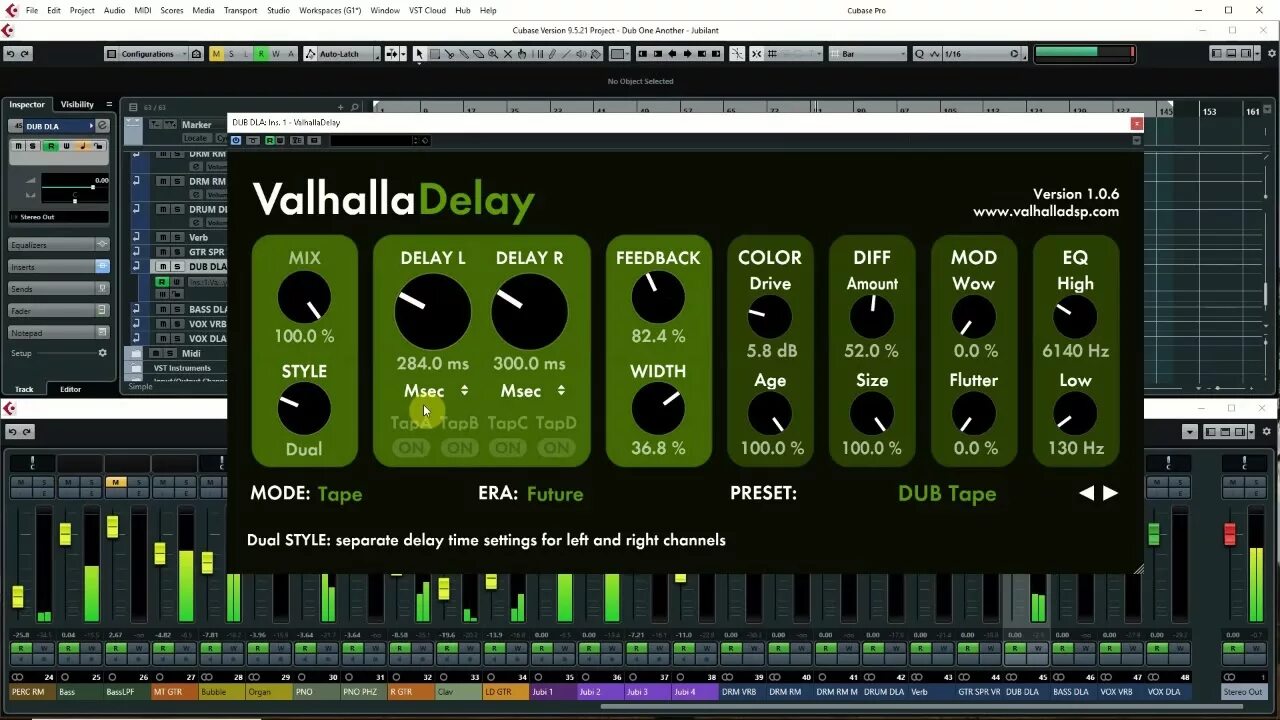Open Delay R Msec unit selector
1280x720 pixels.
click(533, 391)
